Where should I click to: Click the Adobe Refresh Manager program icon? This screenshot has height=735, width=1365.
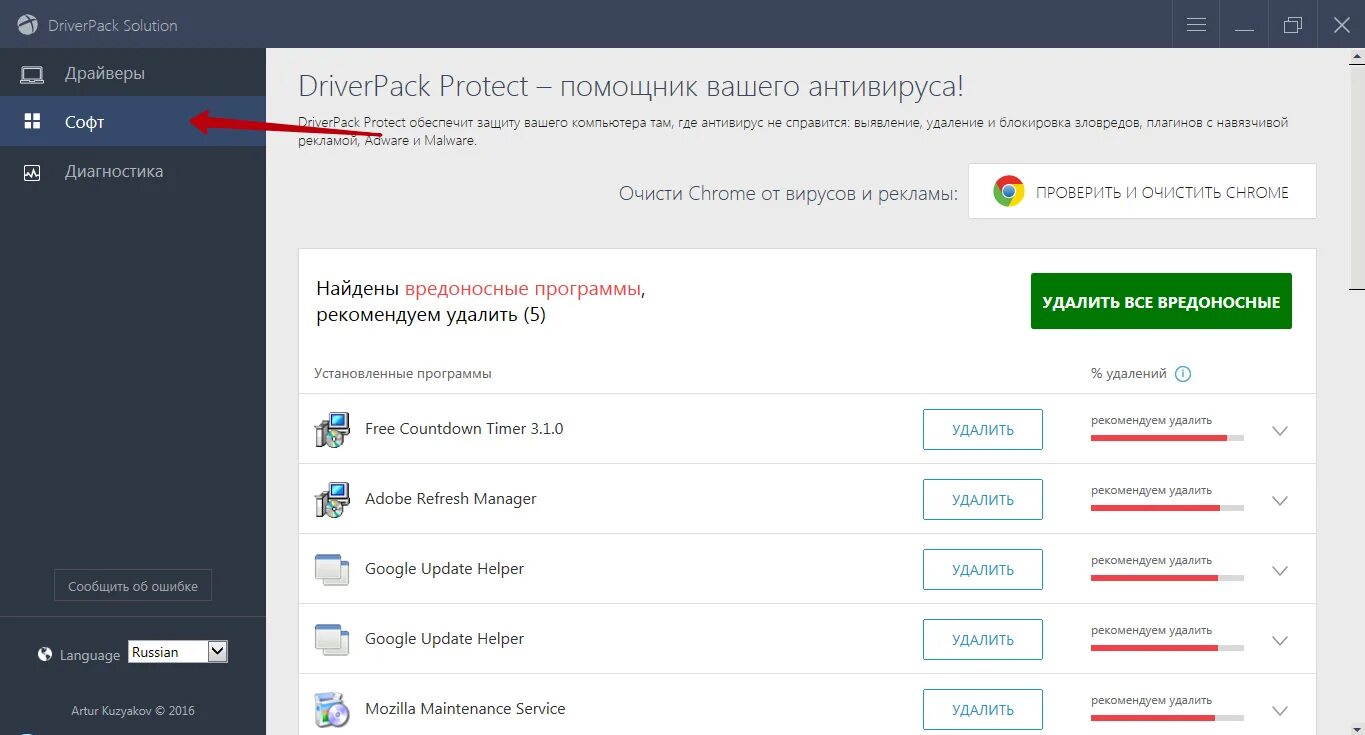click(332, 499)
